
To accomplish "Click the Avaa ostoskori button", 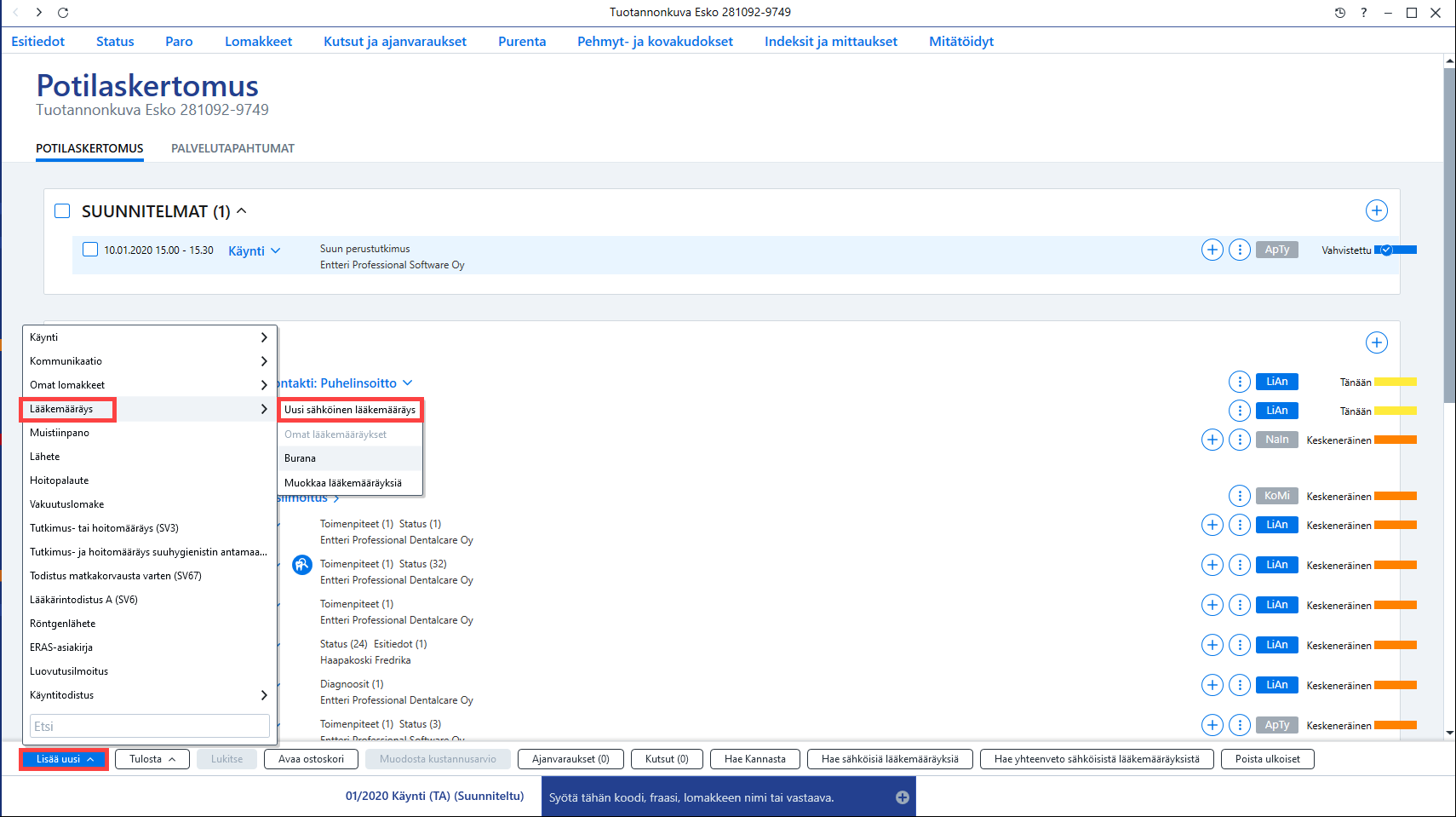I will 311,759.
